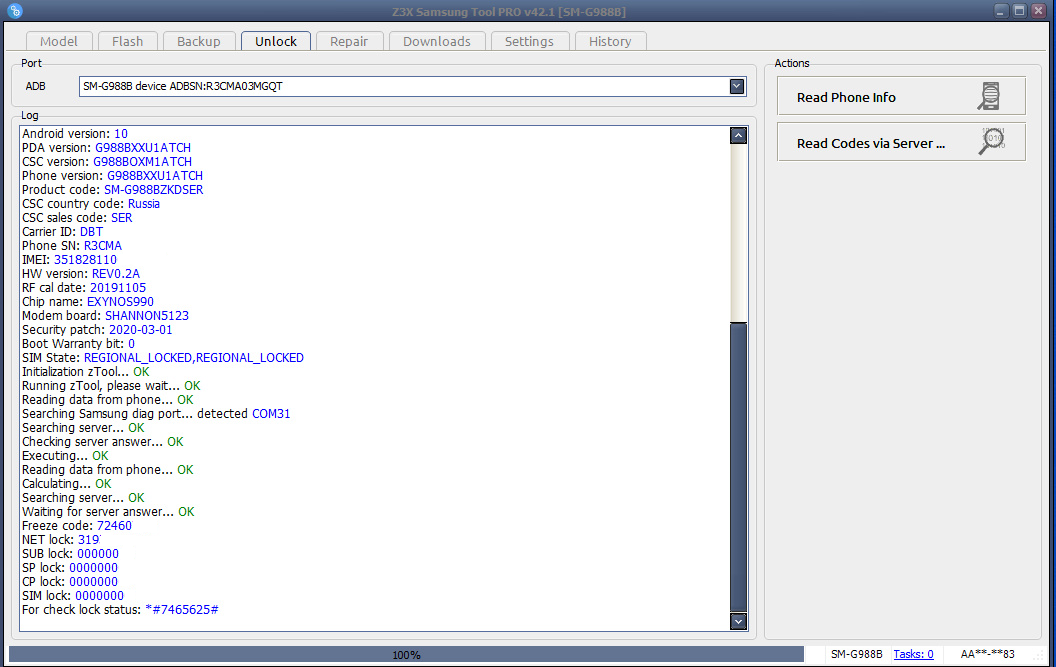This screenshot has height=667, width=1056.
Task: Click the Z3X app icon in title bar
Action: click(15, 11)
